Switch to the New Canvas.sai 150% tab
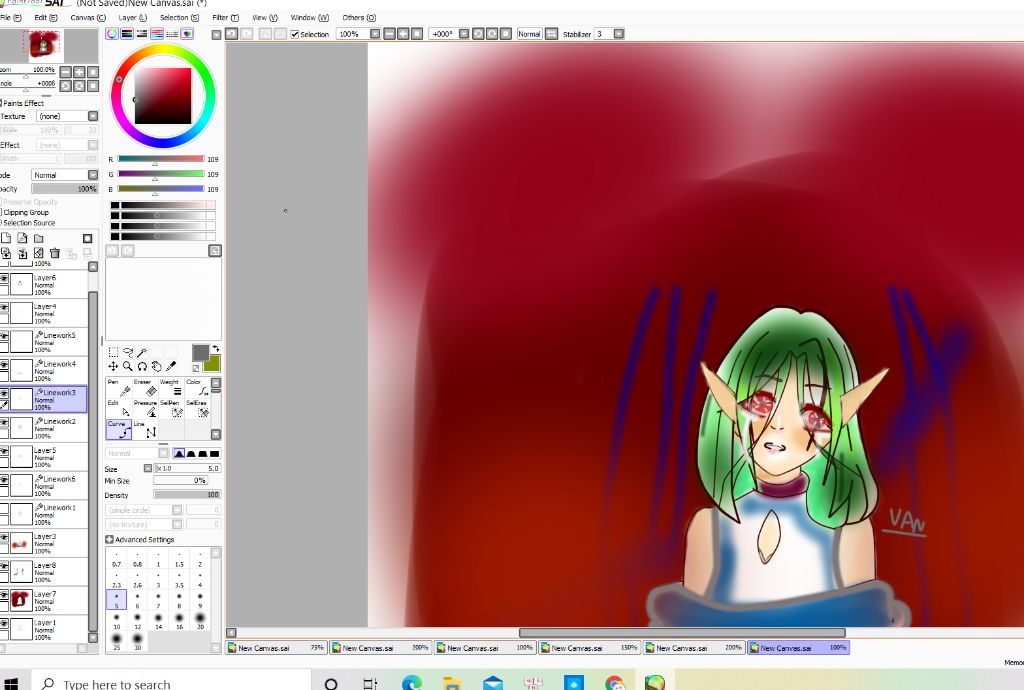The image size is (1024, 690). (x=589, y=648)
